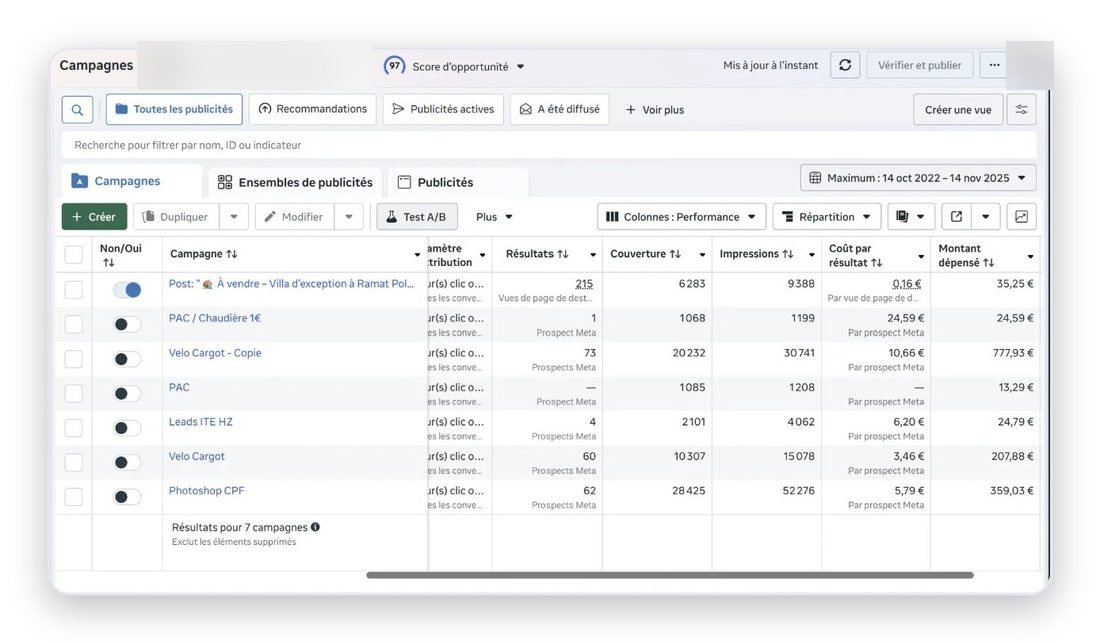Open the view filter settings sliders icon
The image size is (1100, 643).
(1021, 109)
